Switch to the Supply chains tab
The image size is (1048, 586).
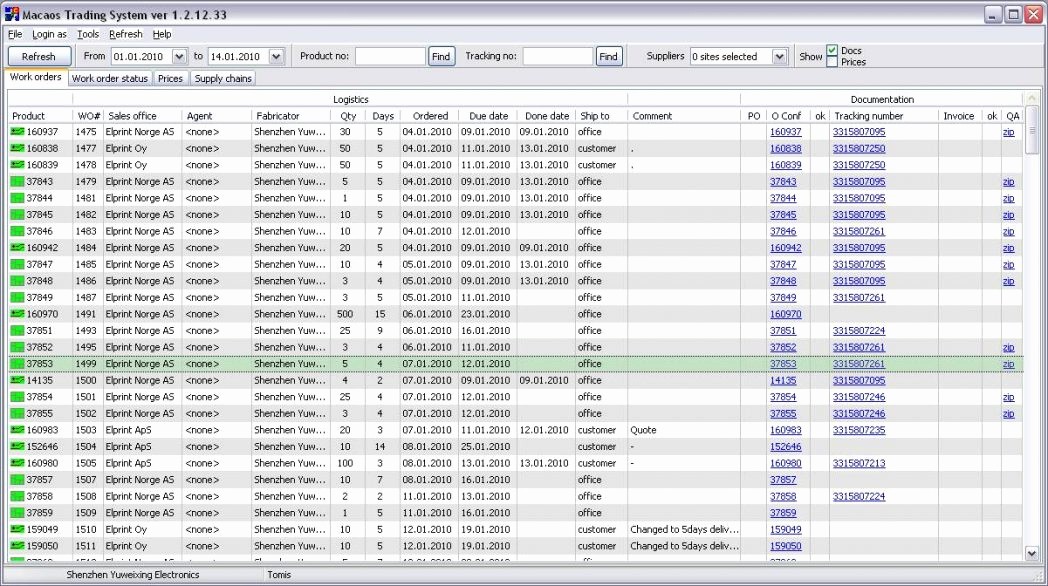222,77
